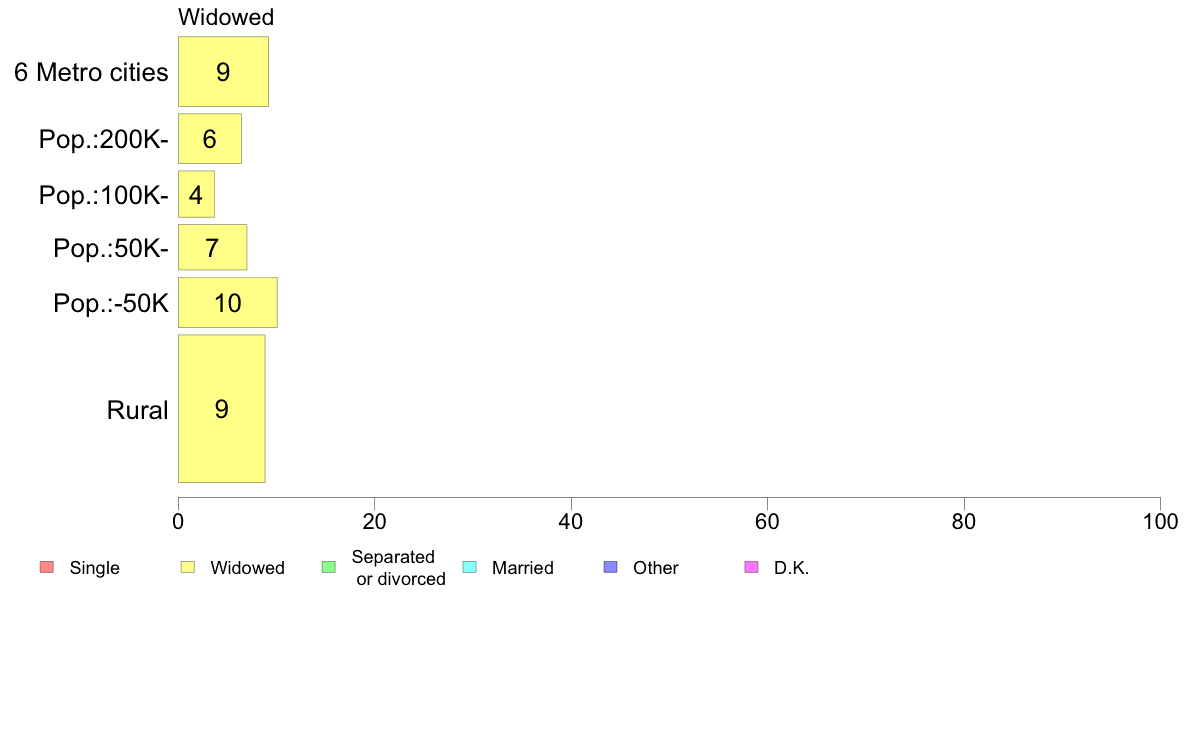
Task: Click the Single legend text
Action: pos(95,568)
